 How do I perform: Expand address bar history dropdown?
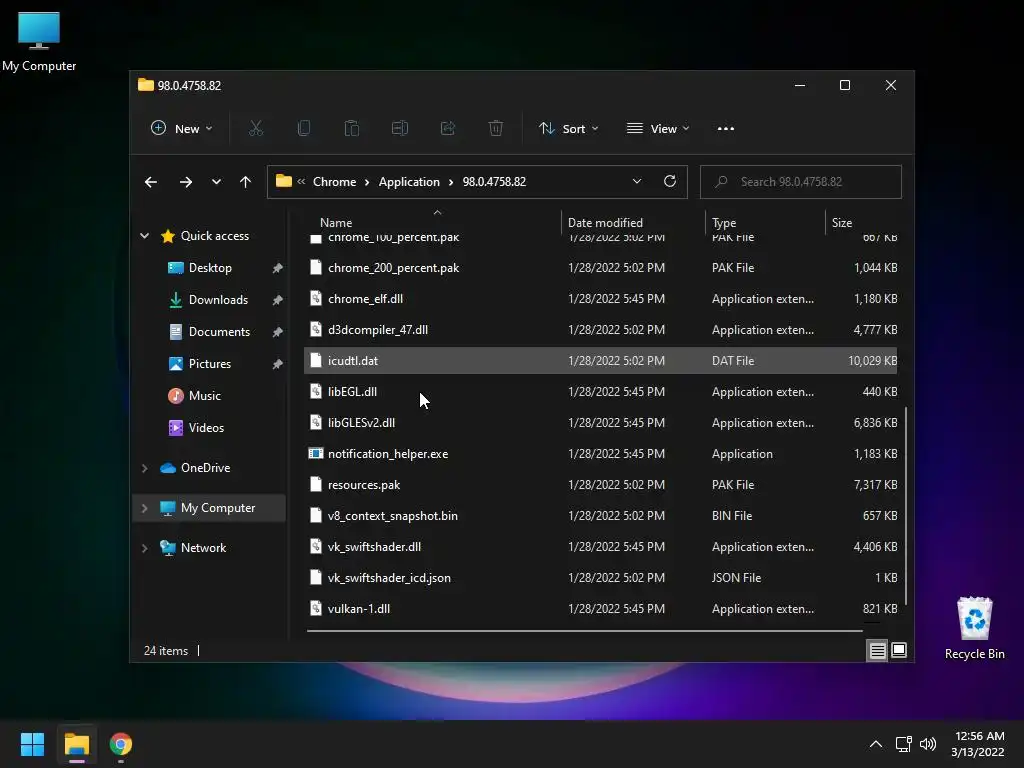pyautogui.click(x=637, y=182)
